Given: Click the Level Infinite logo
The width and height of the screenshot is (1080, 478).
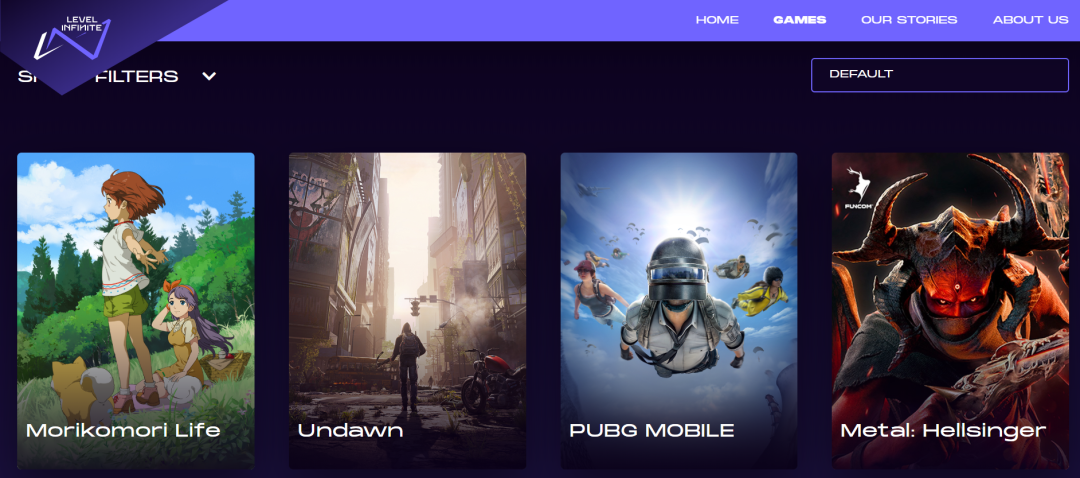Looking at the screenshot, I should [73, 38].
